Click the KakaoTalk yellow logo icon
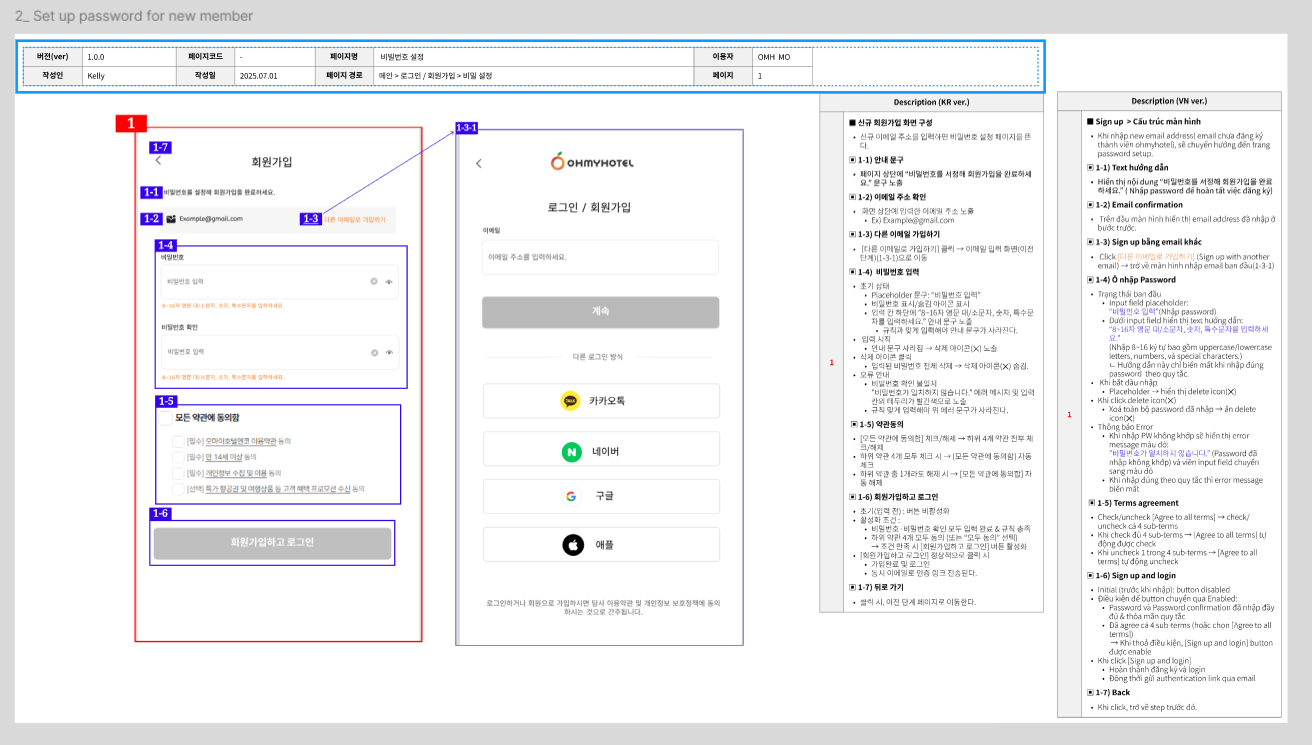This screenshot has width=1312, height=745. (x=571, y=400)
